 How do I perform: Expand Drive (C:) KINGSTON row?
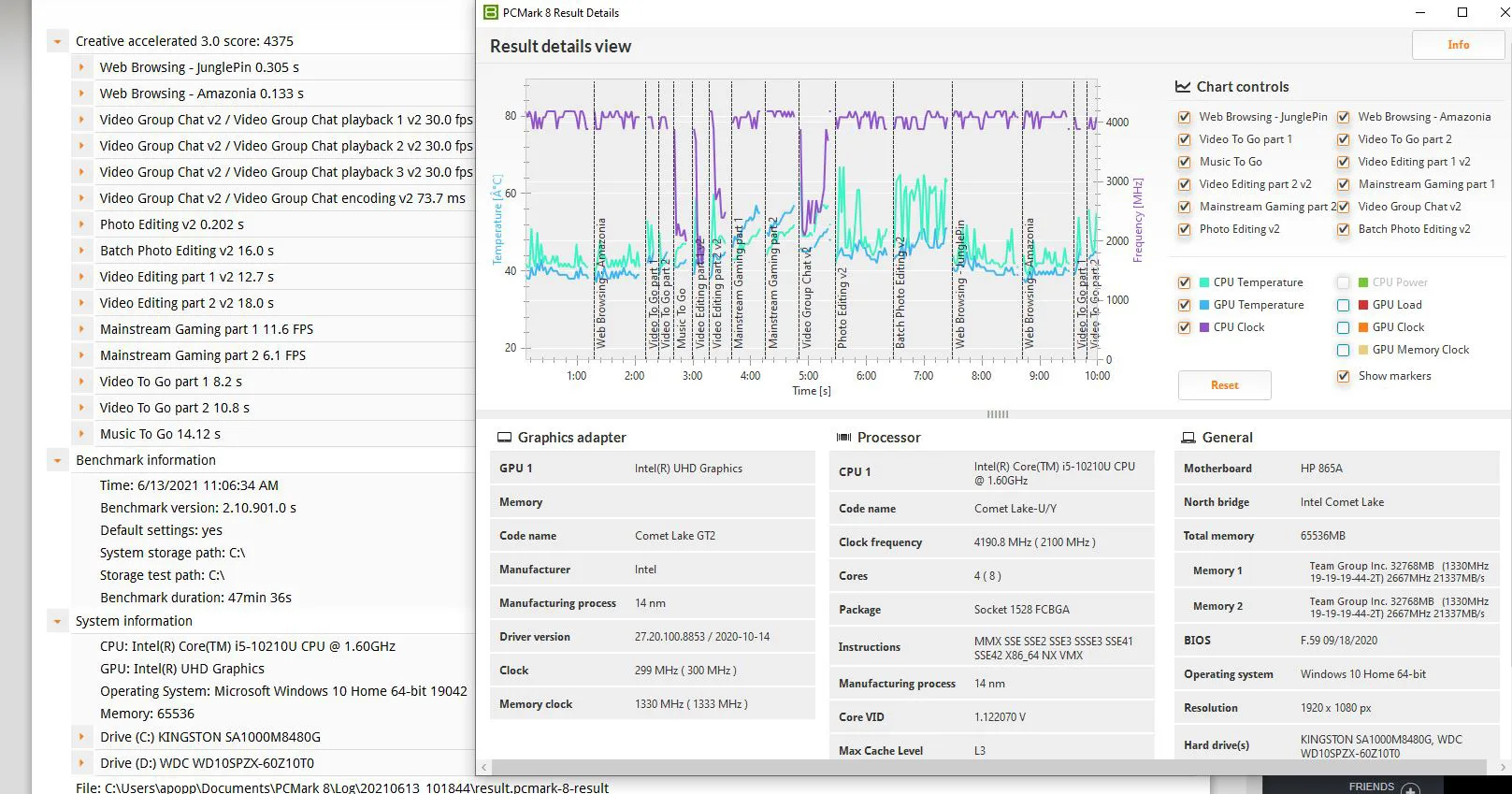point(82,737)
